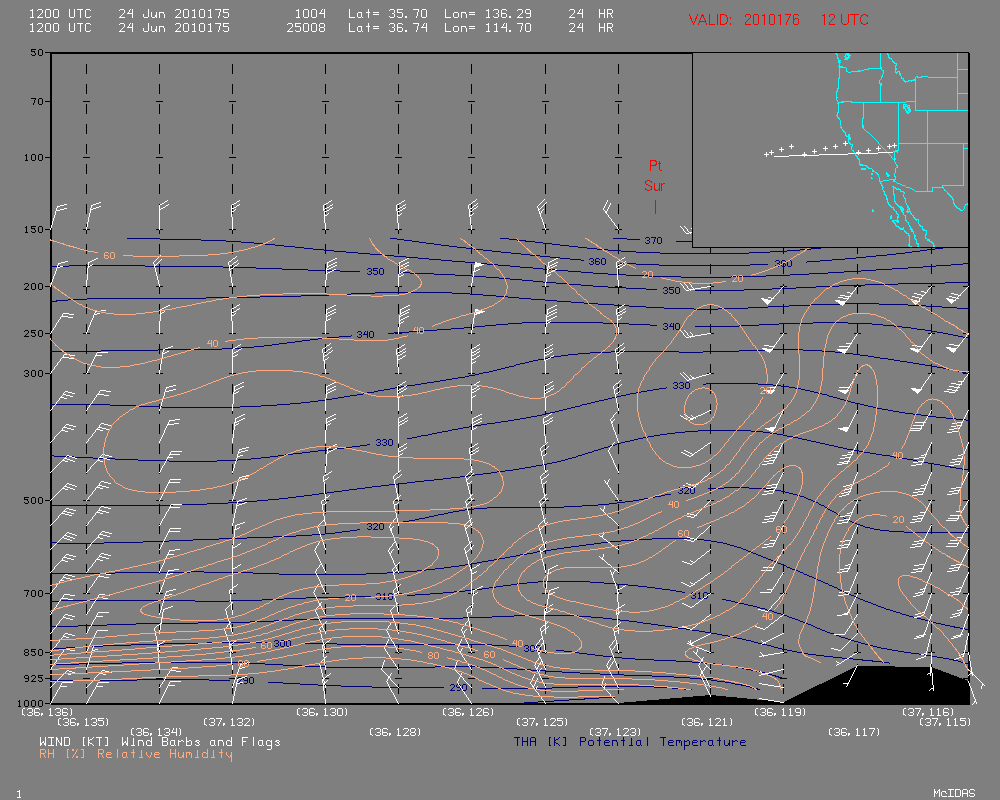Click the 500 pressure level axis label

(x=36, y=501)
